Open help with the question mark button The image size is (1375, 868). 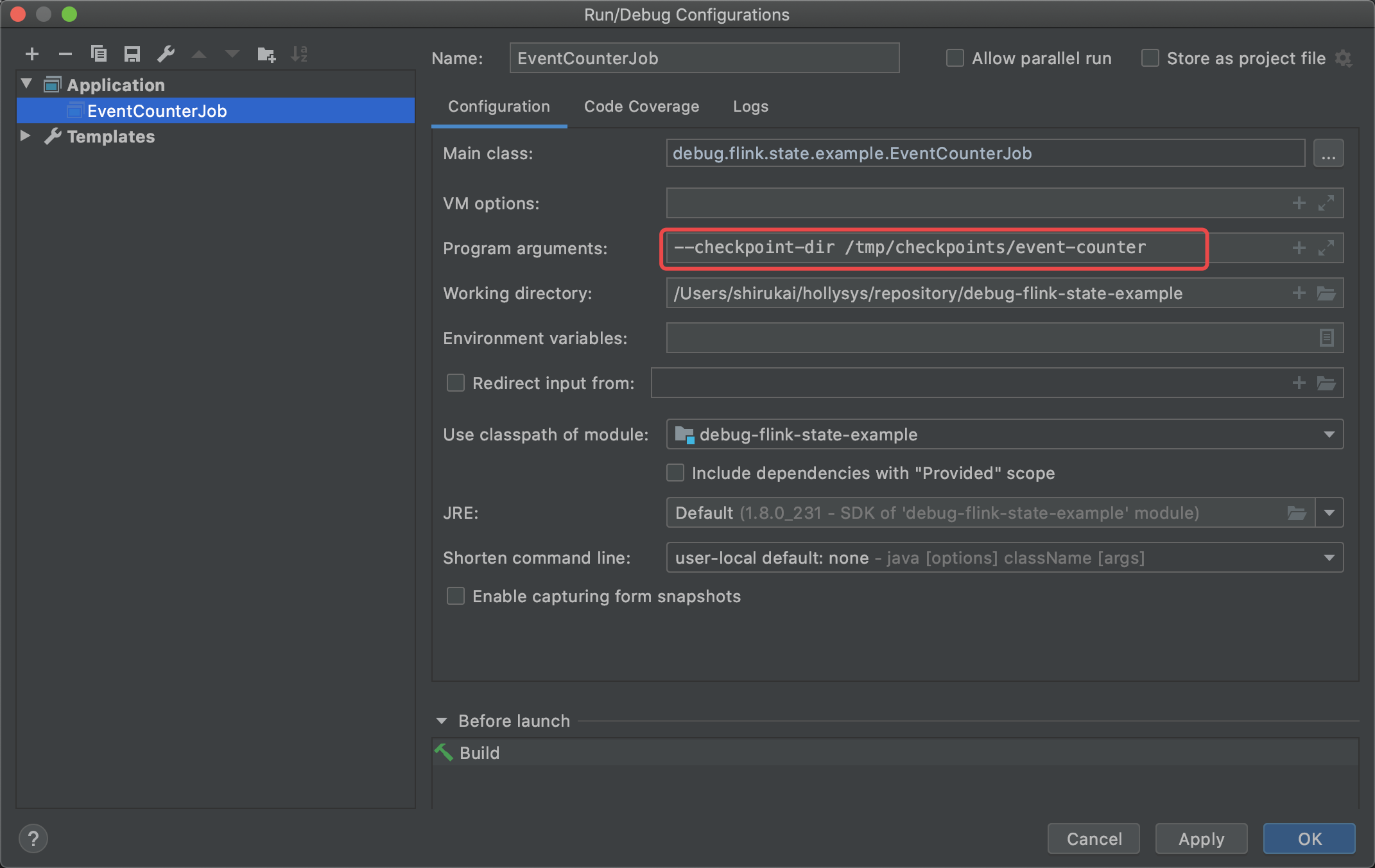tap(33, 838)
